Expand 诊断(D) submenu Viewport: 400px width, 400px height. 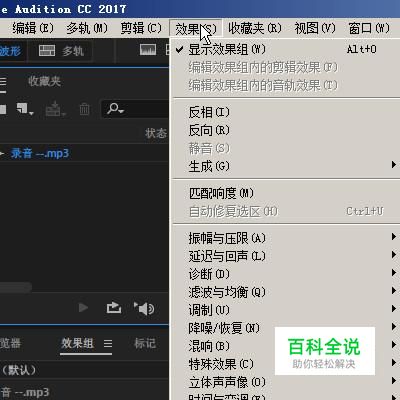tap(286, 274)
